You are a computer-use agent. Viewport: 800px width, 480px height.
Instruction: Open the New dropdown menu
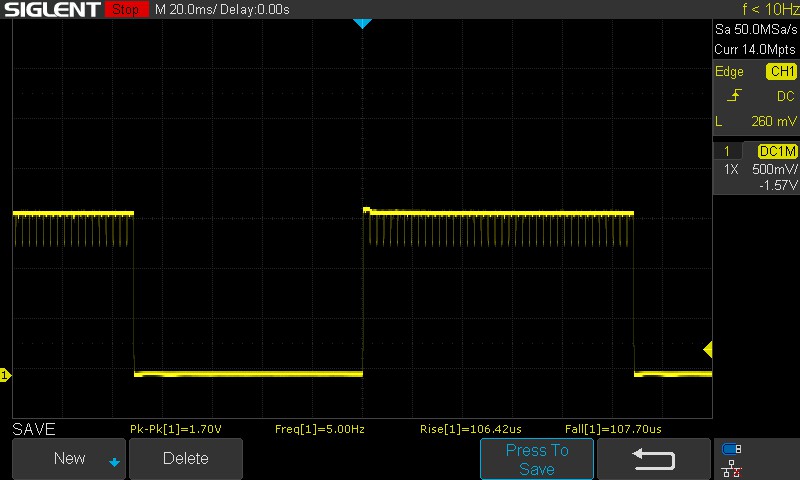[69, 459]
